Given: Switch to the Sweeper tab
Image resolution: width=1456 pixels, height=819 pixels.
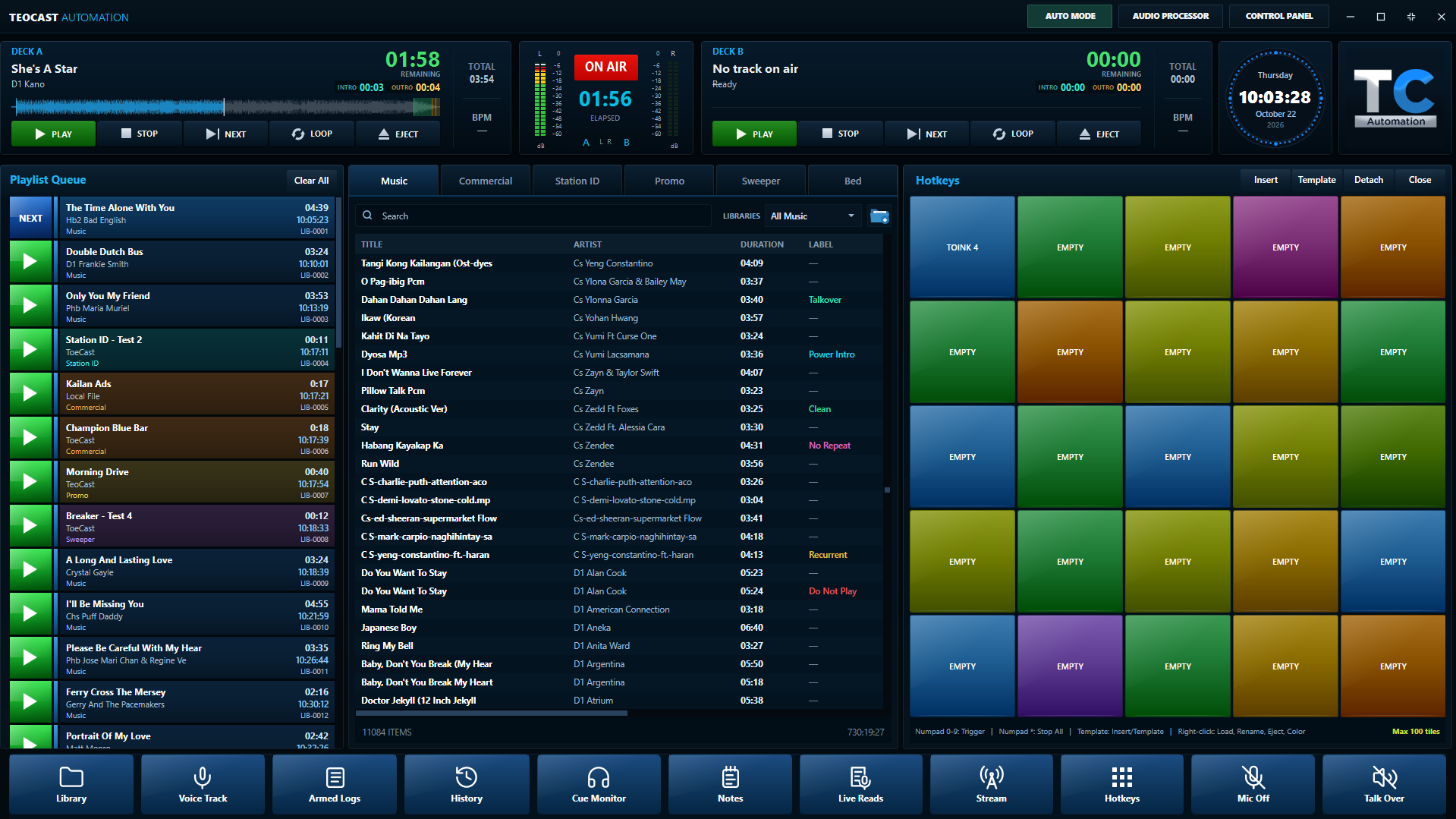Looking at the screenshot, I should click(x=761, y=181).
